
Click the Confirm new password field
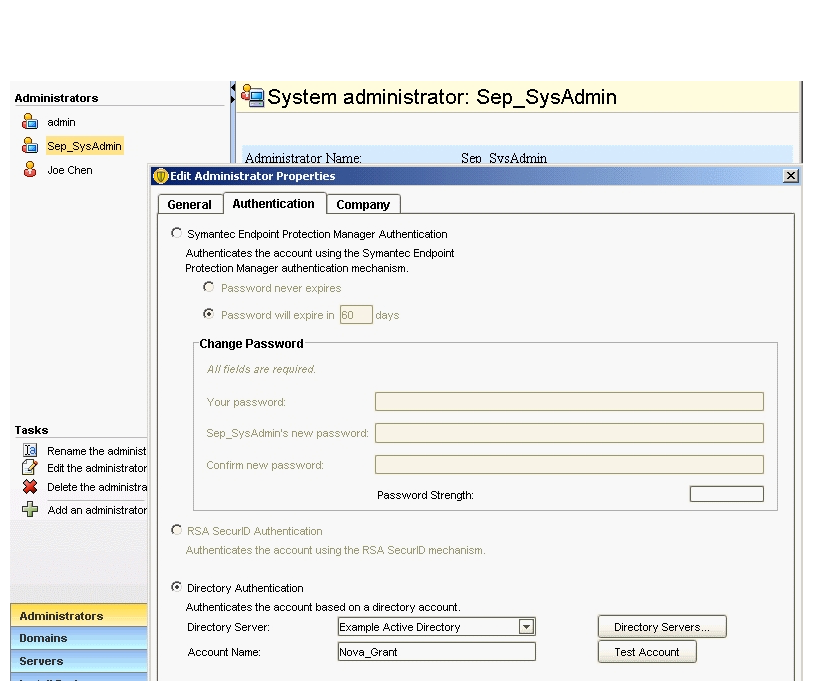coord(569,465)
